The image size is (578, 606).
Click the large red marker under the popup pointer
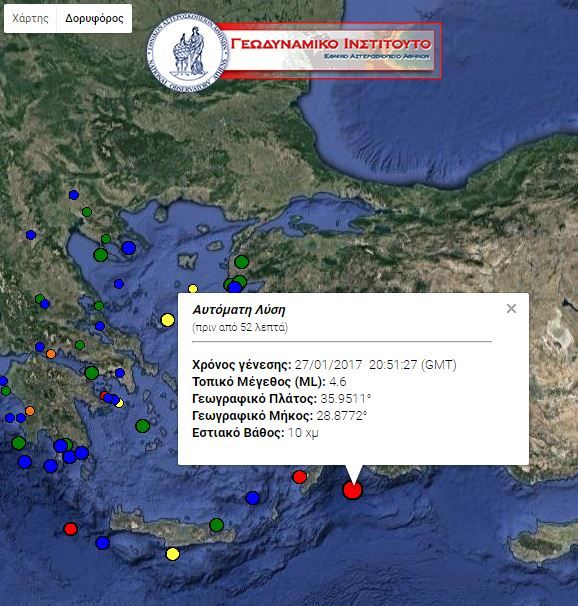coord(352,490)
